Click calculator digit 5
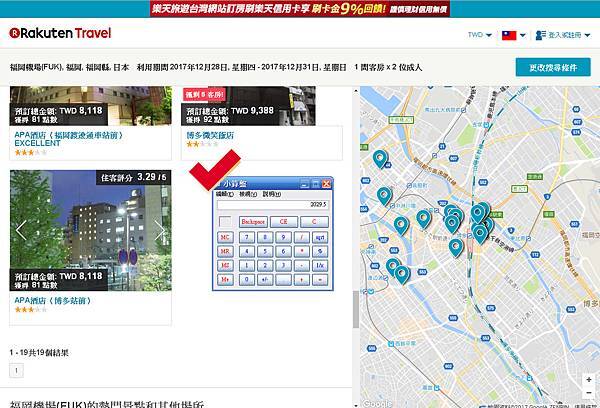This screenshot has height=408, width=600. [265, 251]
